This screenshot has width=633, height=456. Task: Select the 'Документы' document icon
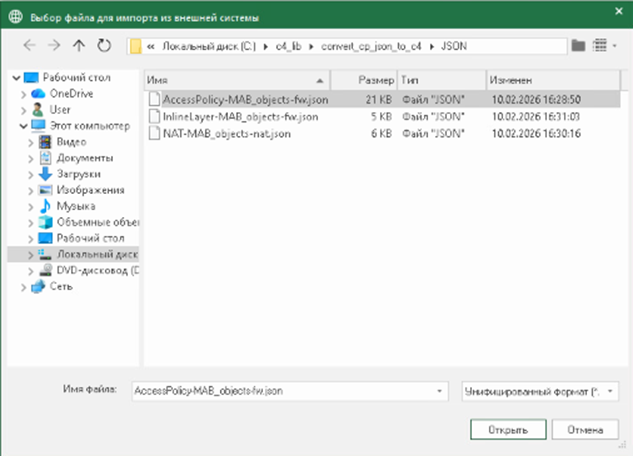(45, 158)
